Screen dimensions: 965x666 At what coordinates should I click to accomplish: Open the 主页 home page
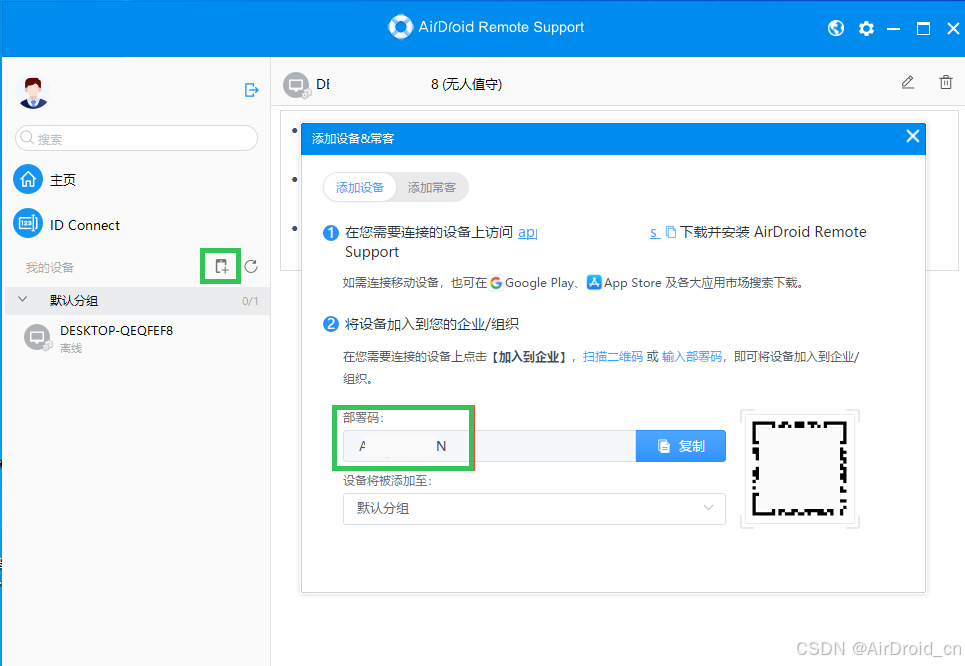tap(45, 180)
